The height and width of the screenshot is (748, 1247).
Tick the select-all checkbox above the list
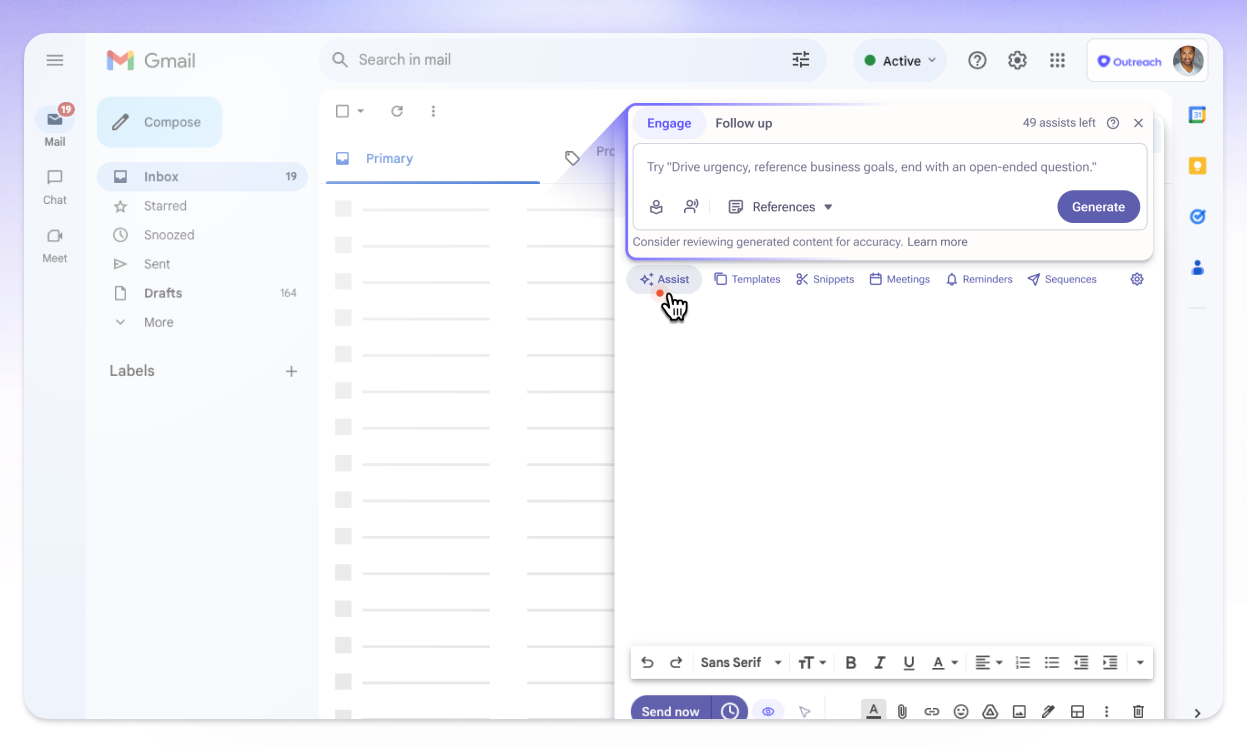coord(342,111)
